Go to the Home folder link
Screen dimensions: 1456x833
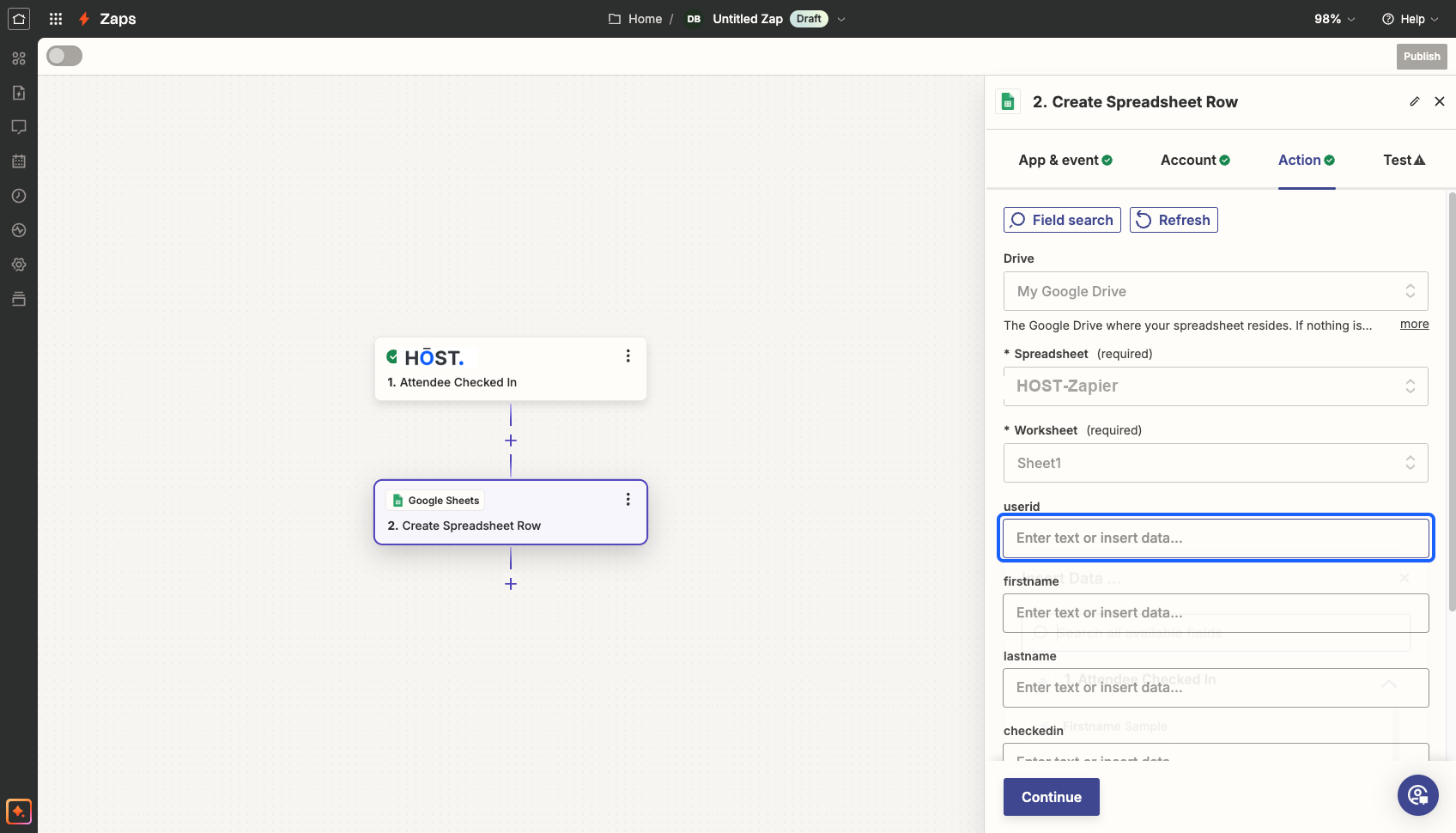click(x=635, y=19)
